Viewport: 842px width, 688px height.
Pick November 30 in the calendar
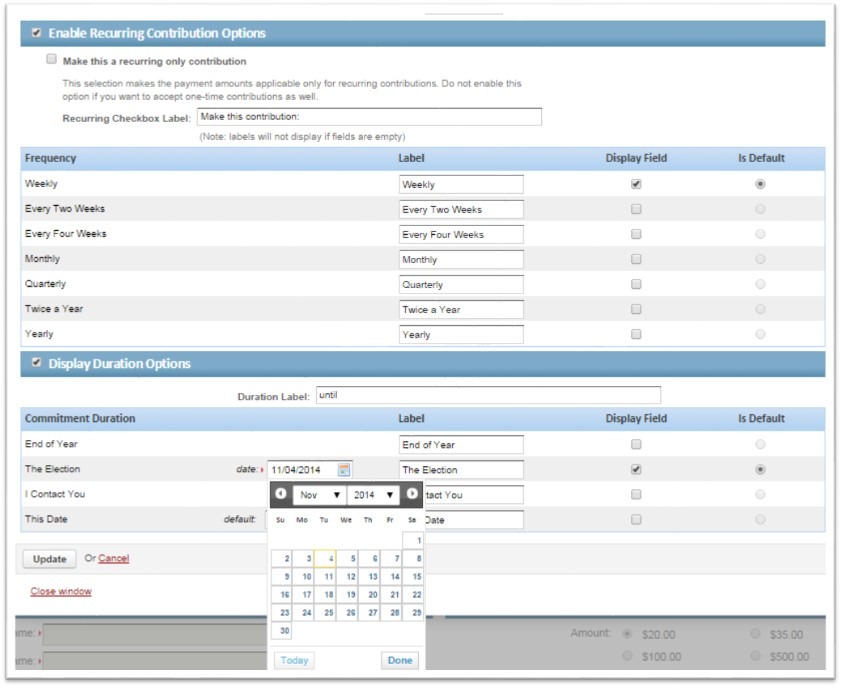(x=281, y=631)
